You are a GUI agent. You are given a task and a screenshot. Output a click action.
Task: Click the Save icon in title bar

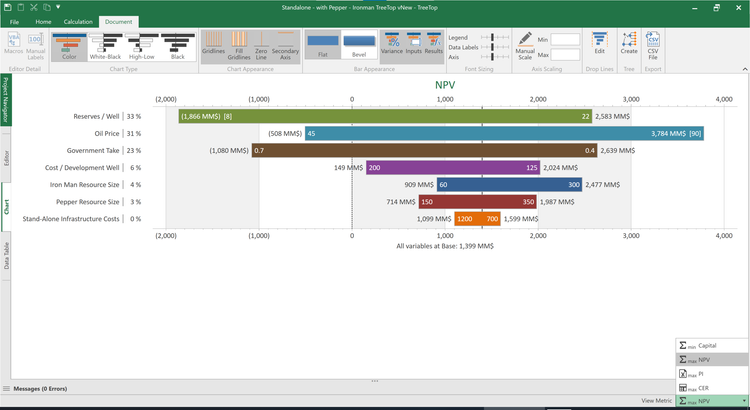(9, 7)
